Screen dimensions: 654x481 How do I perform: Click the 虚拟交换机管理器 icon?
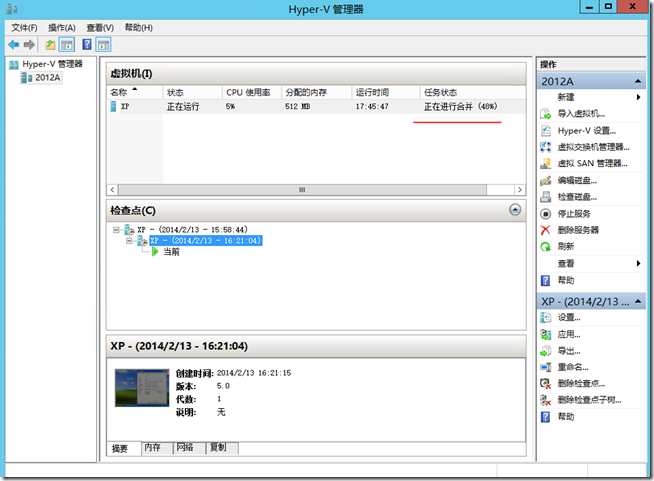click(x=546, y=147)
